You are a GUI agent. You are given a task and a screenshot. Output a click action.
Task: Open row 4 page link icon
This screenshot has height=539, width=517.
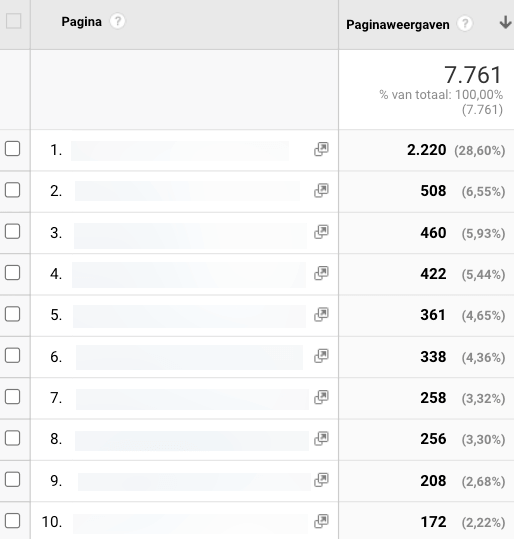click(321, 273)
